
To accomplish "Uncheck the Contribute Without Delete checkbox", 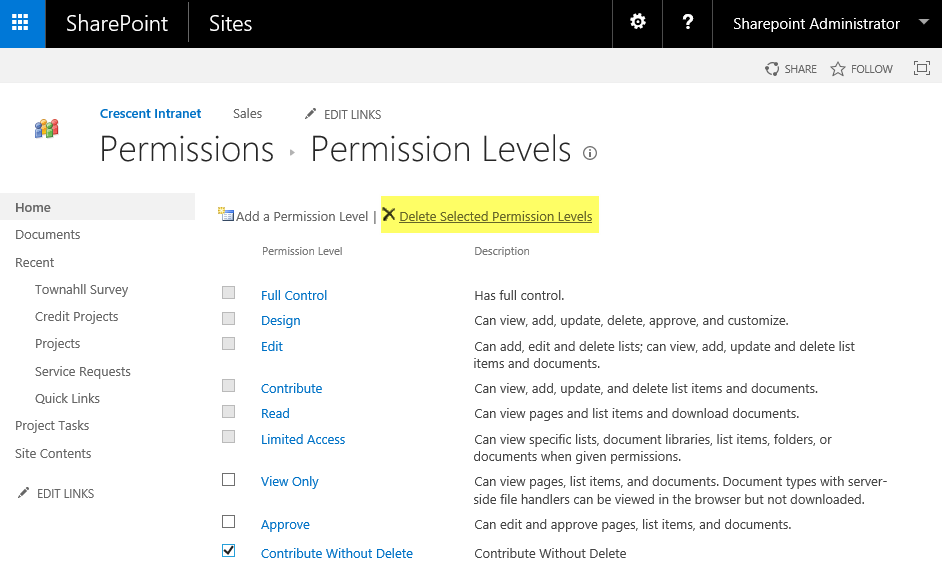I will (228, 551).
